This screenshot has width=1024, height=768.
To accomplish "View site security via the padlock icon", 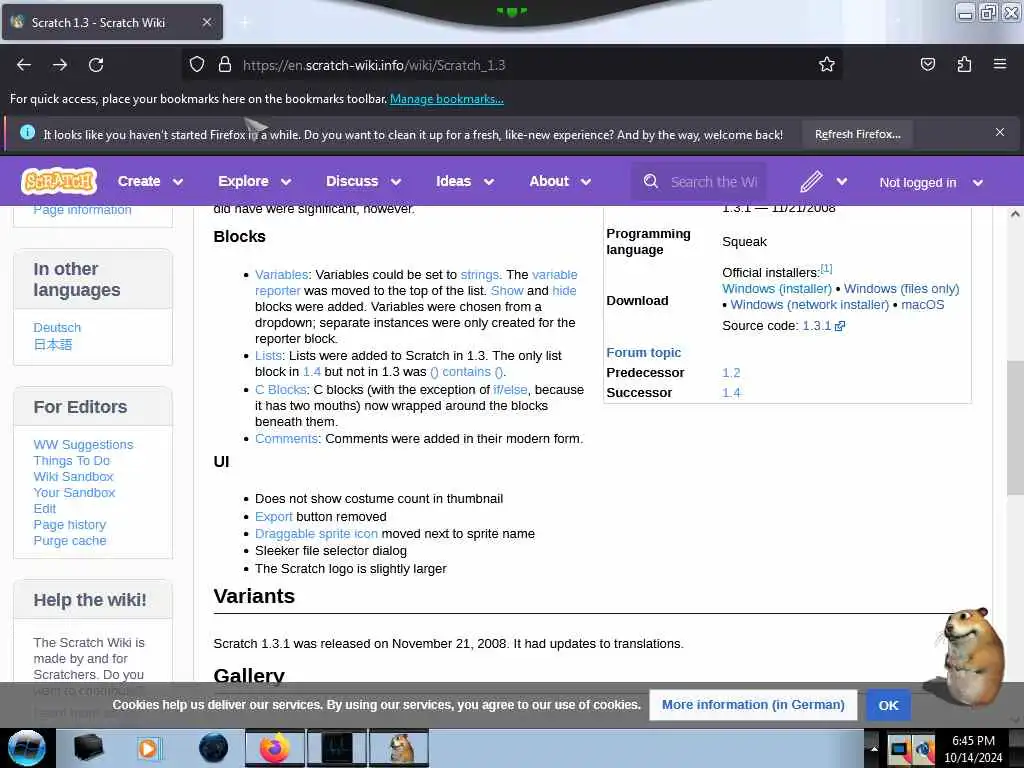I will point(225,65).
